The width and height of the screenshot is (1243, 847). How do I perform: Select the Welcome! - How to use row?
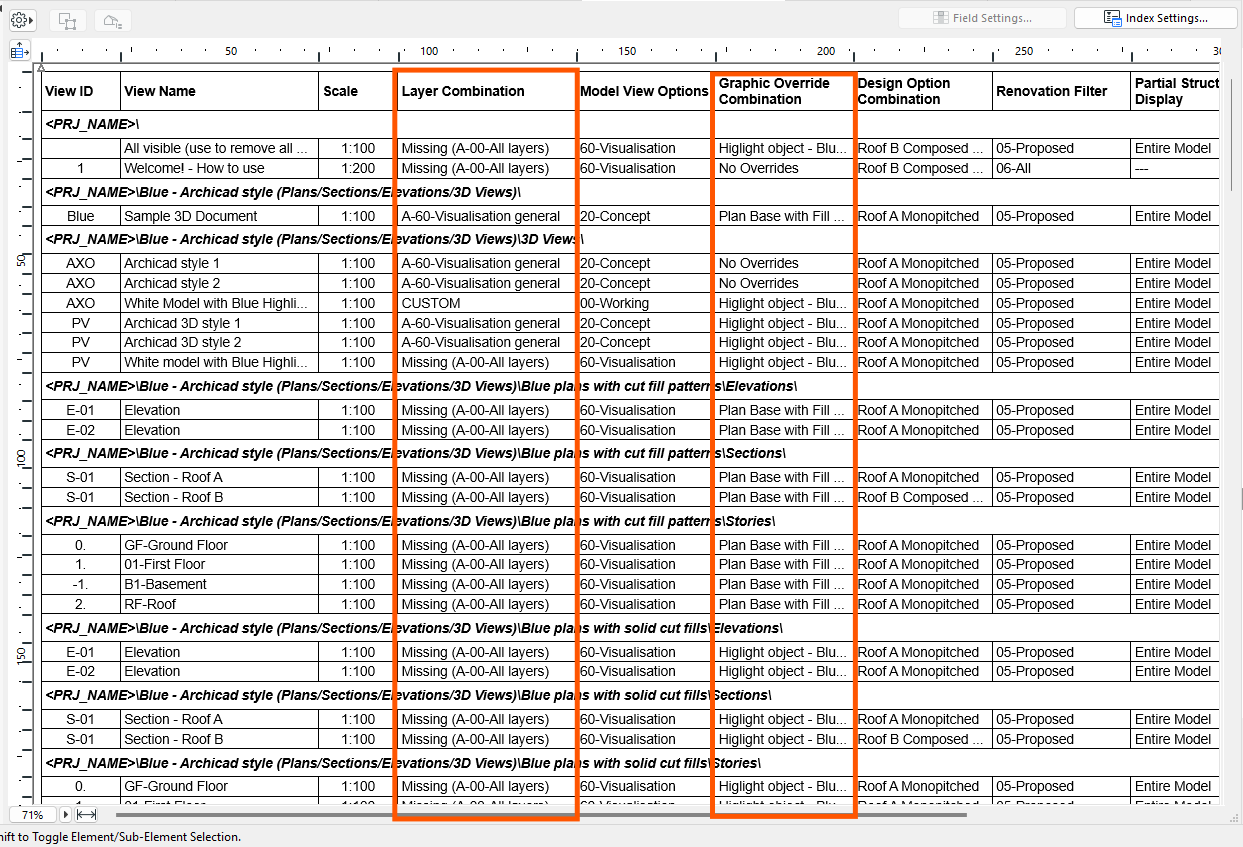click(630, 168)
